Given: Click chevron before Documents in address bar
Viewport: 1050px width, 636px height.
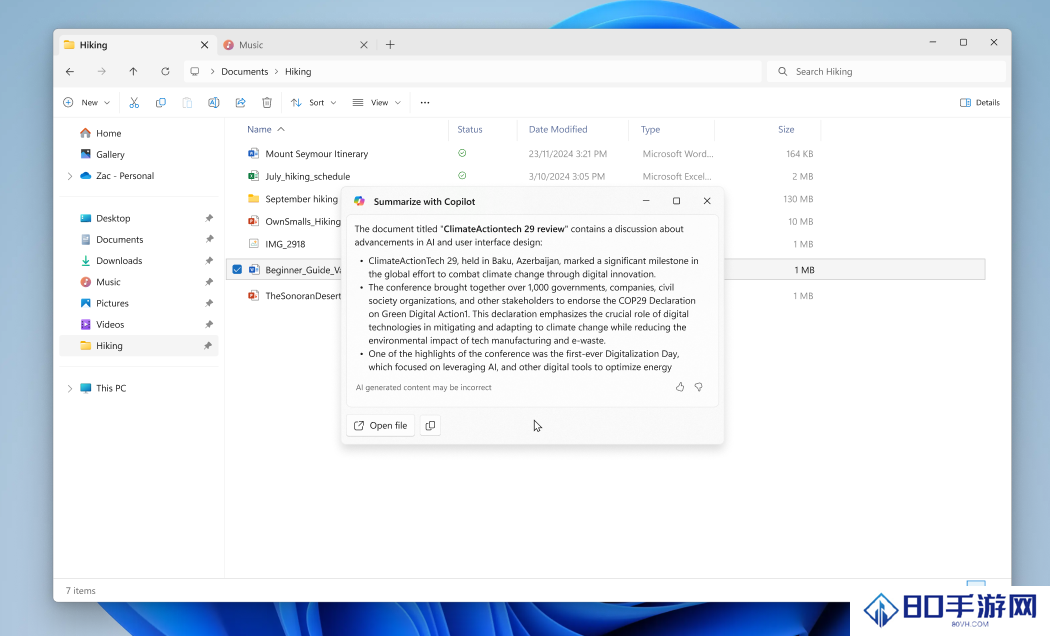Looking at the screenshot, I should [x=212, y=72].
